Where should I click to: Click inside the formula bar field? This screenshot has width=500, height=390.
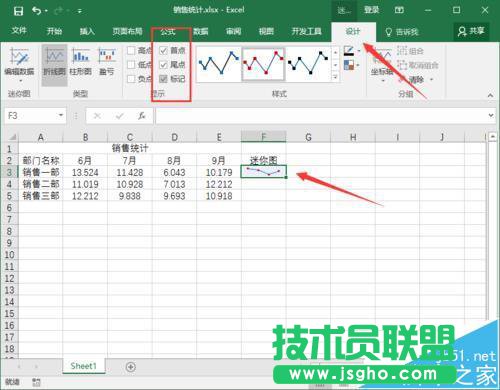(x=321, y=116)
